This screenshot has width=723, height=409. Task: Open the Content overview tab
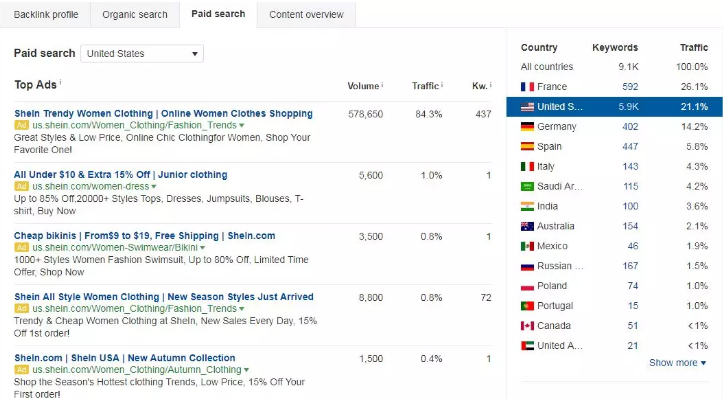(306, 15)
